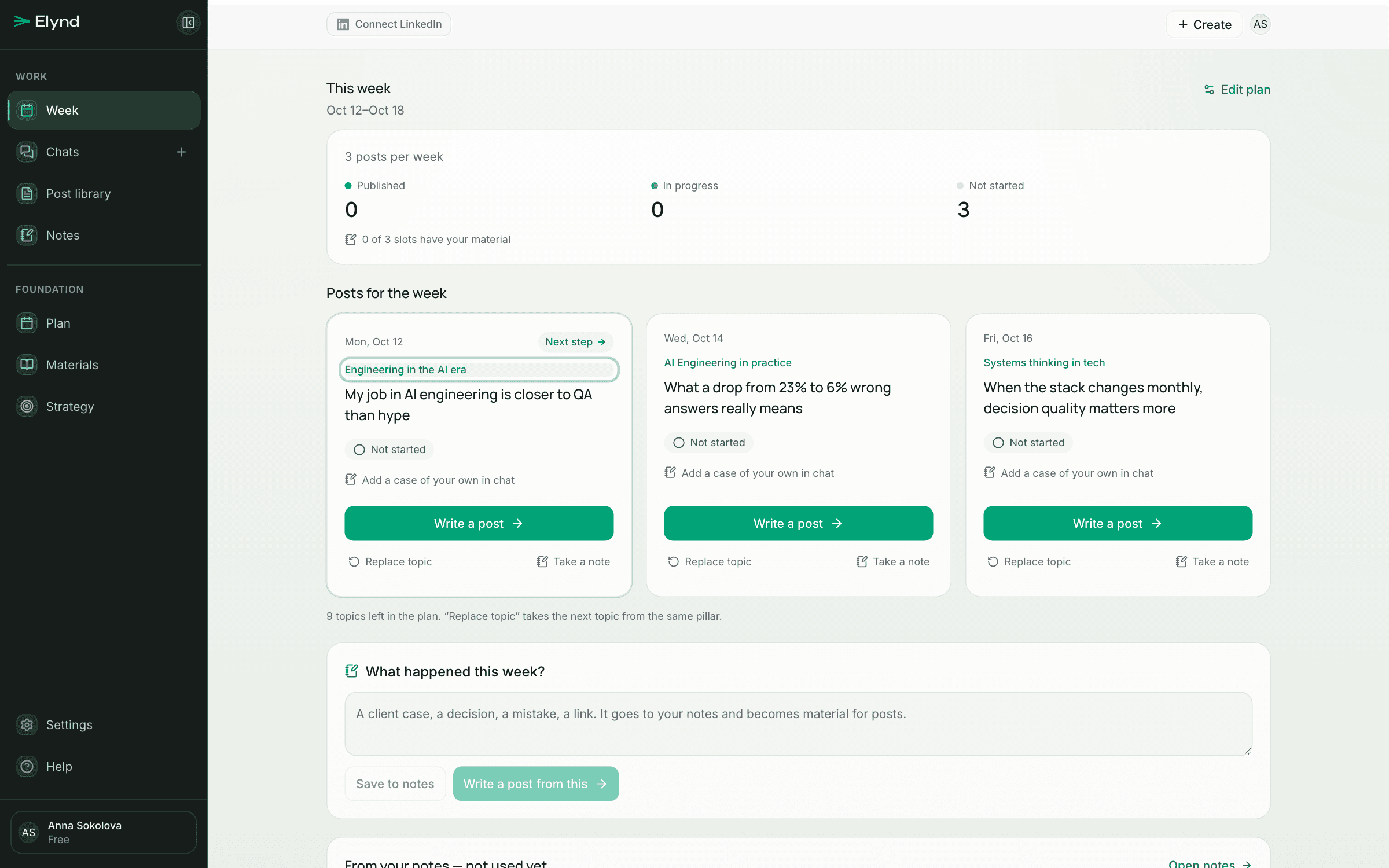The width and height of the screenshot is (1389, 868).
Task: Open the Plan calendar icon entry
Action: (104, 323)
